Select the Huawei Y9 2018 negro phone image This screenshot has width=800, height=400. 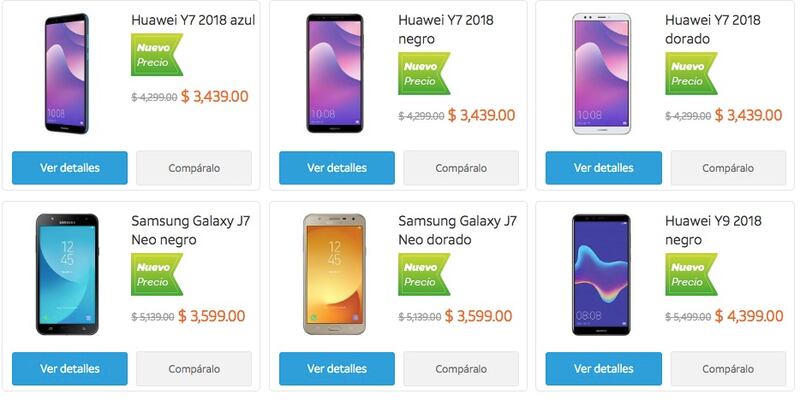point(602,274)
